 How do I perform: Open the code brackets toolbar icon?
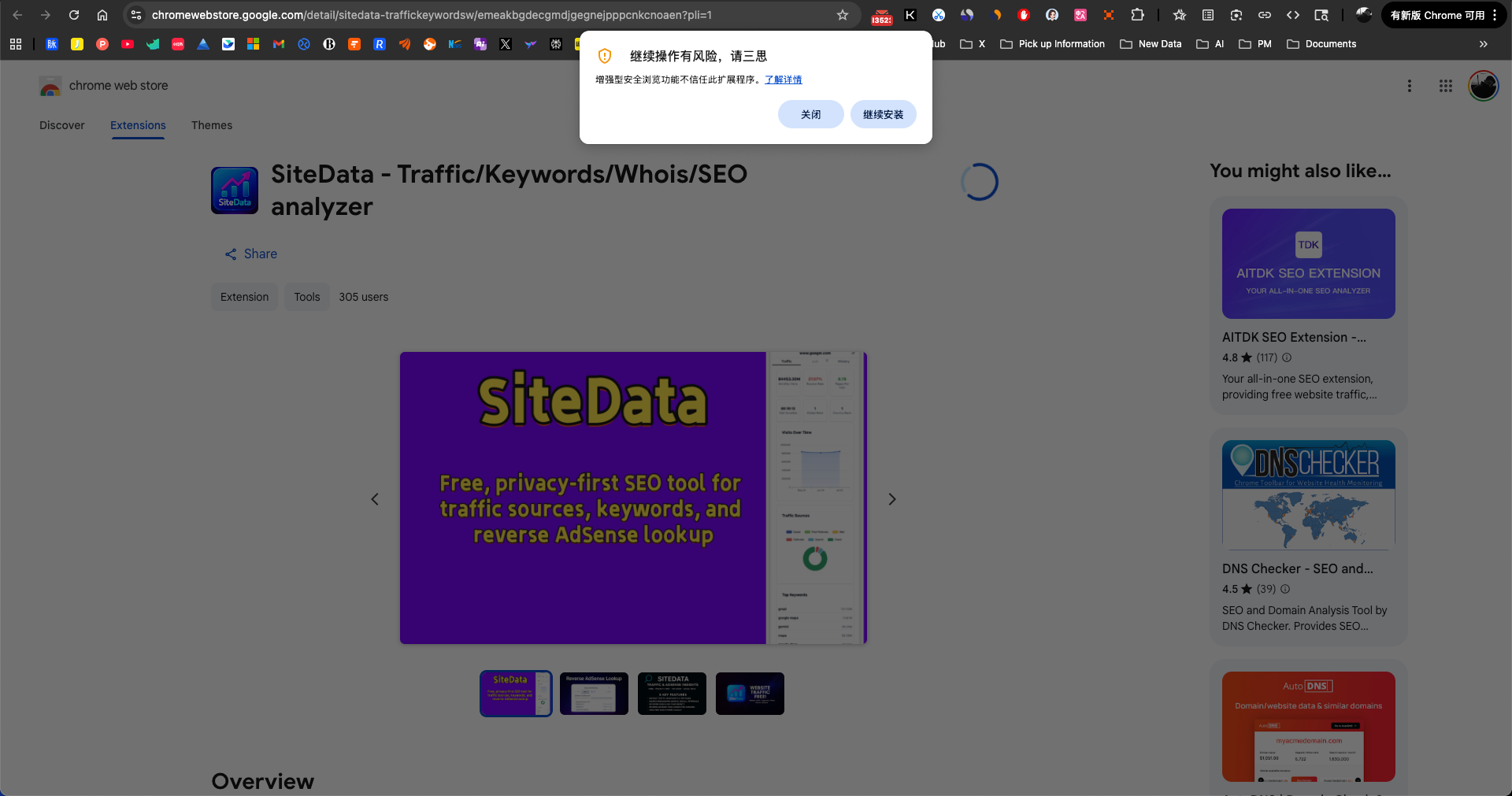1293,15
